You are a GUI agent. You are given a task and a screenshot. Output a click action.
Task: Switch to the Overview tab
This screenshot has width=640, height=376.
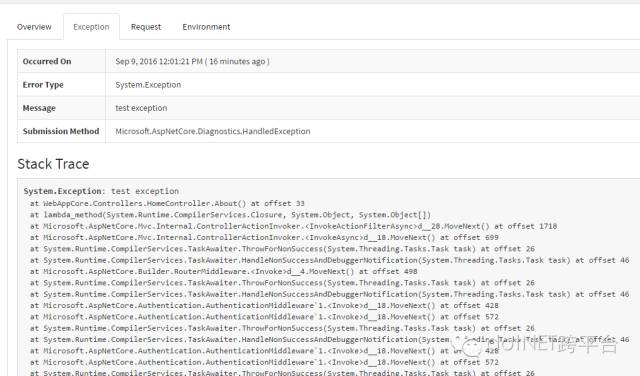[34, 27]
